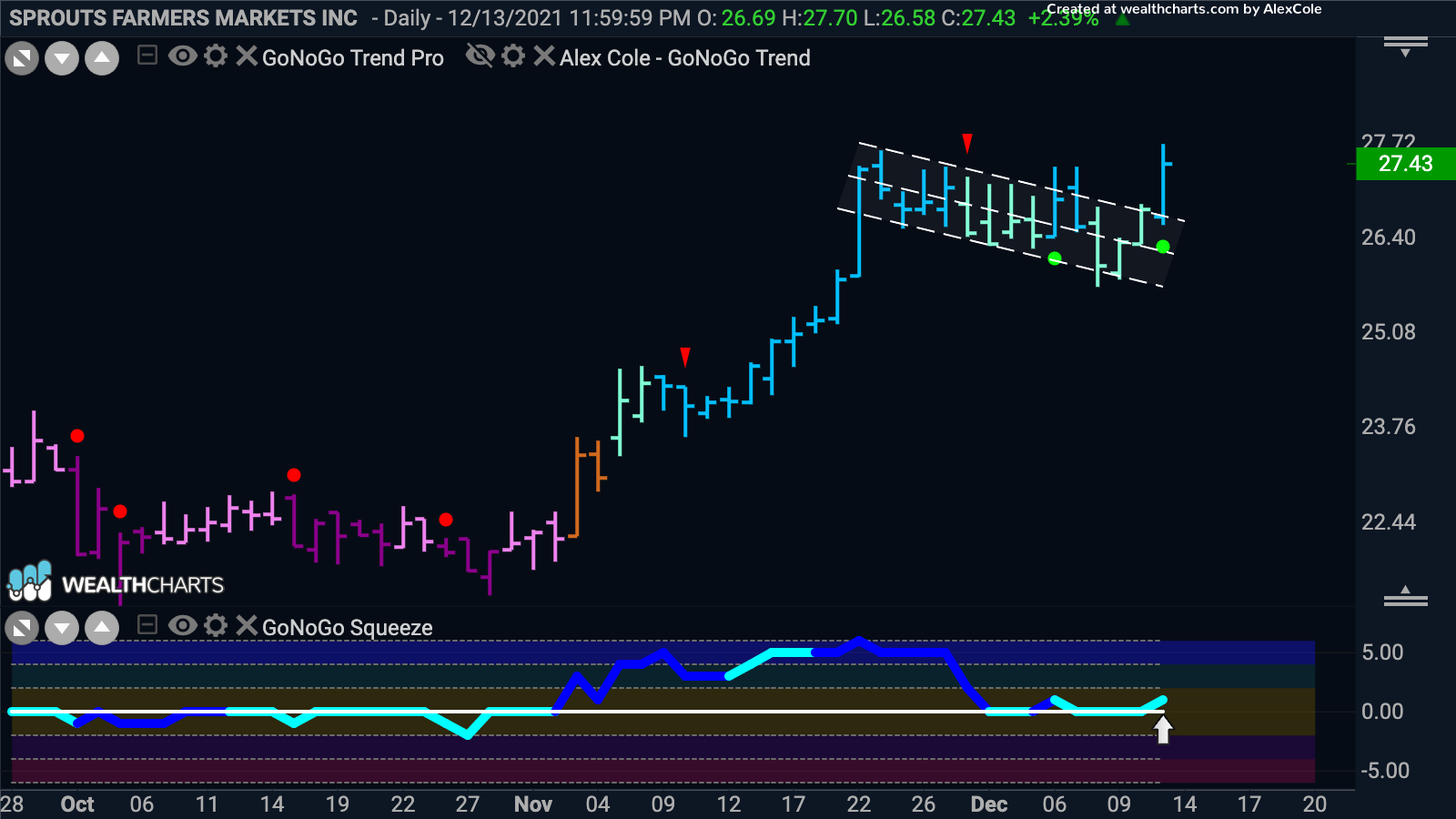The image size is (1456, 819).
Task: Move the GoNoGo Squeeze pane down
Action: (x=62, y=628)
